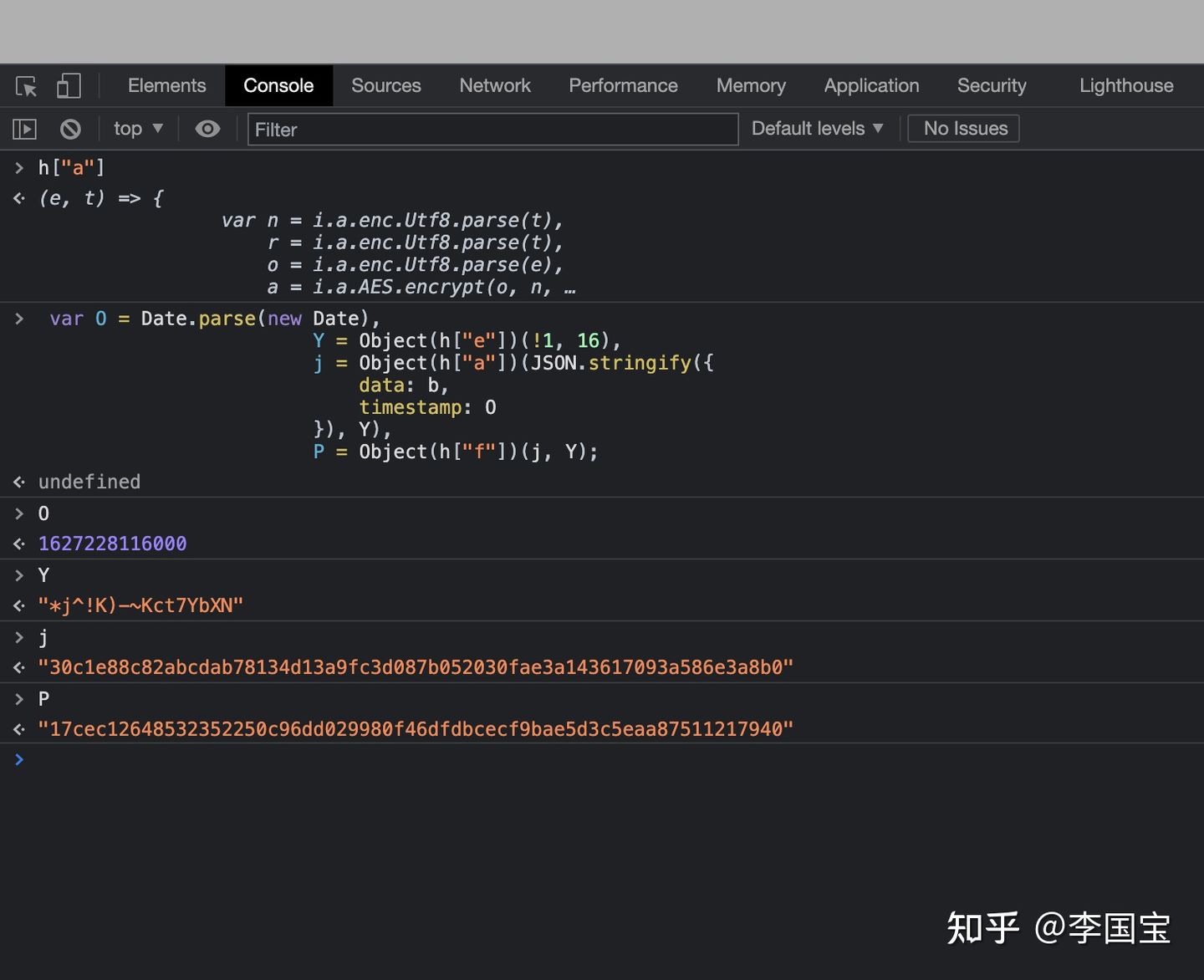Click the r = i.a.enc.Utf8.parse(t) line
1204x980 pixels.
tap(416, 243)
